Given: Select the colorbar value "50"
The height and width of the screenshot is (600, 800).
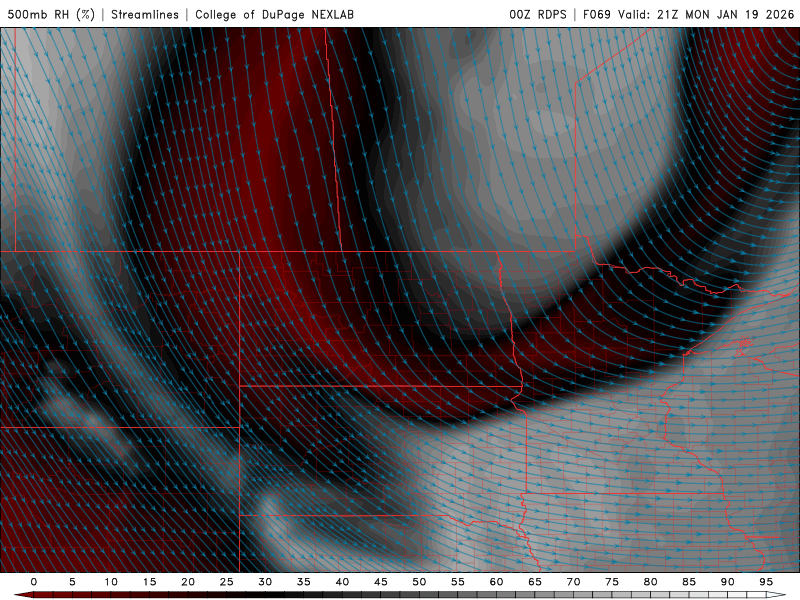Looking at the screenshot, I should [419, 582].
